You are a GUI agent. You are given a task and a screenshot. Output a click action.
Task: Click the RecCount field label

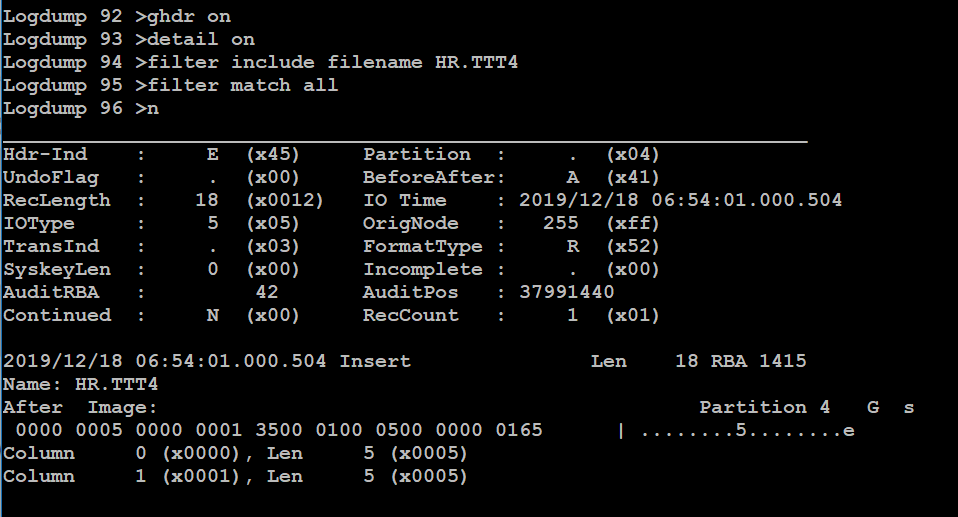pyautogui.click(x=411, y=316)
